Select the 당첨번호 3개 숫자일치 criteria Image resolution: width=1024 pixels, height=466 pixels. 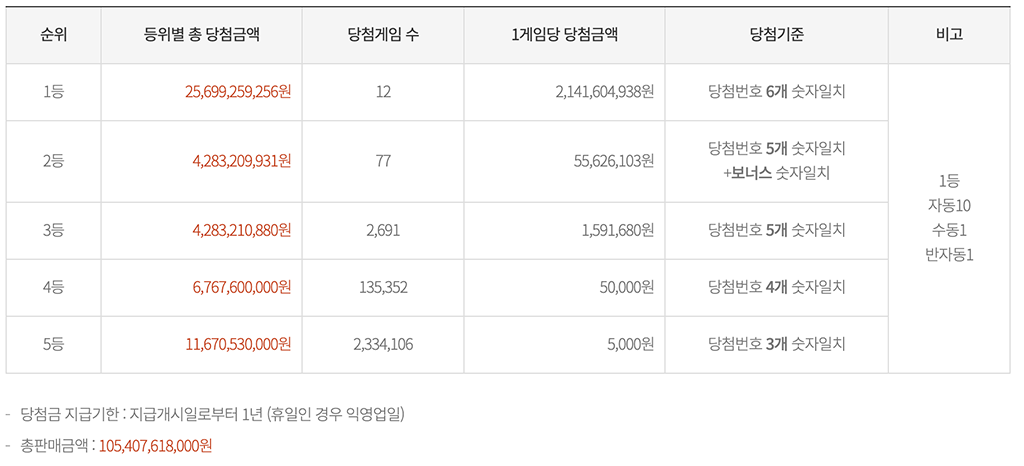point(776,344)
